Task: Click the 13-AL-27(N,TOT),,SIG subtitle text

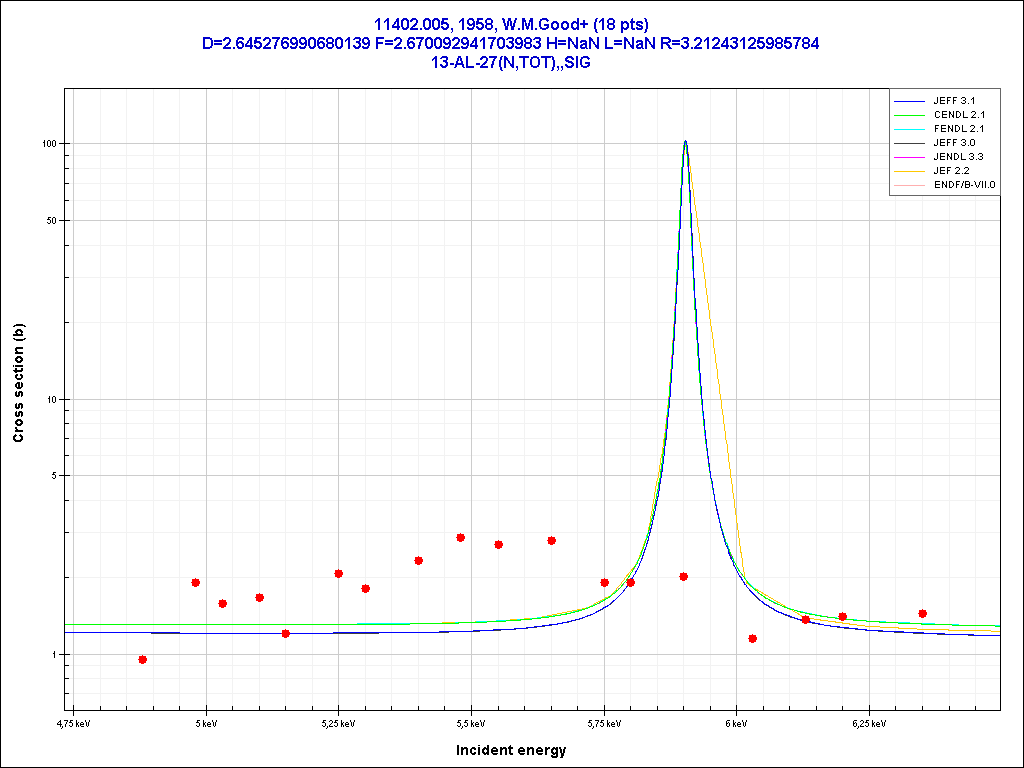Action: (511, 62)
